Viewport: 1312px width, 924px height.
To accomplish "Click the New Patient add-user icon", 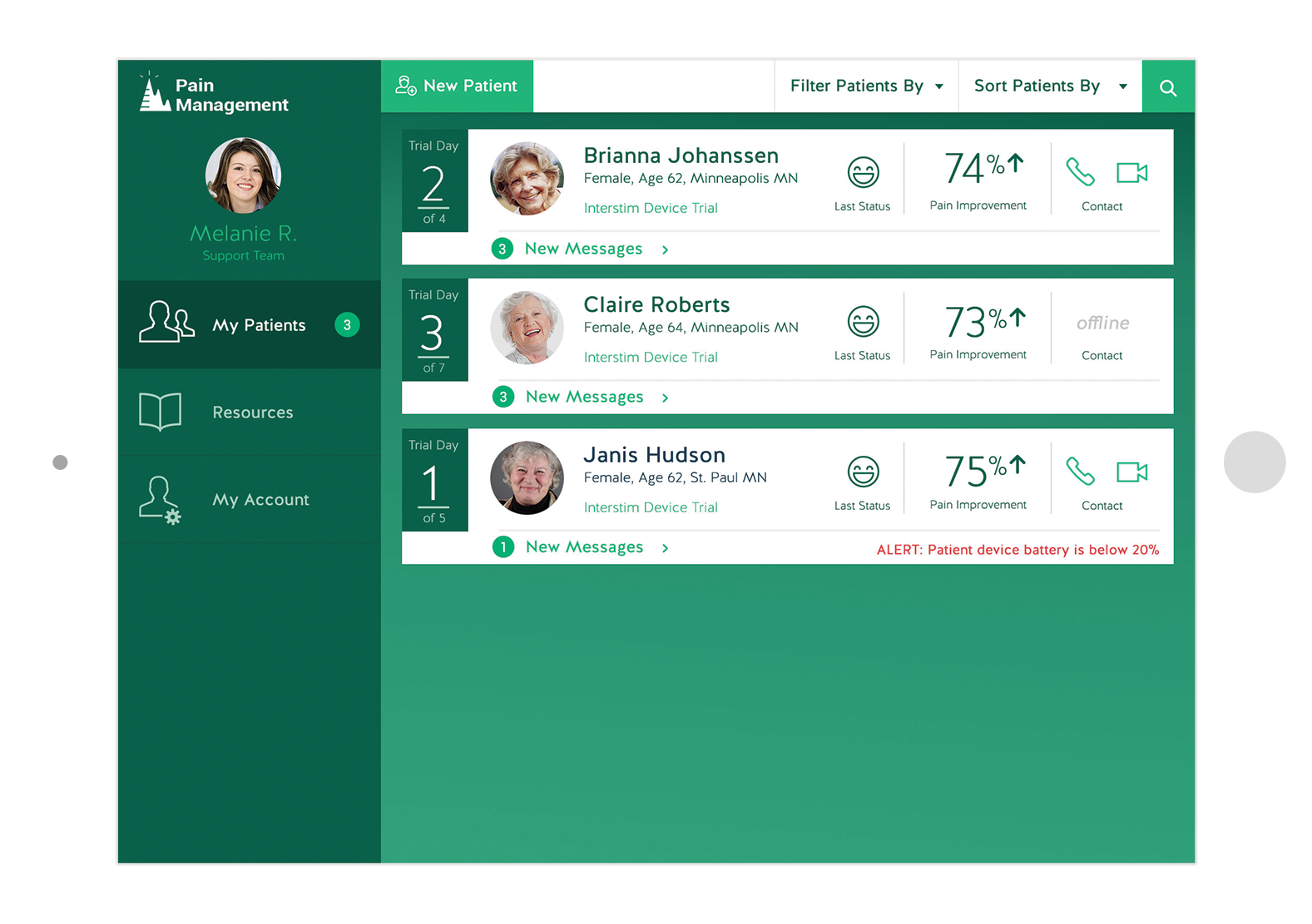I will click(405, 85).
